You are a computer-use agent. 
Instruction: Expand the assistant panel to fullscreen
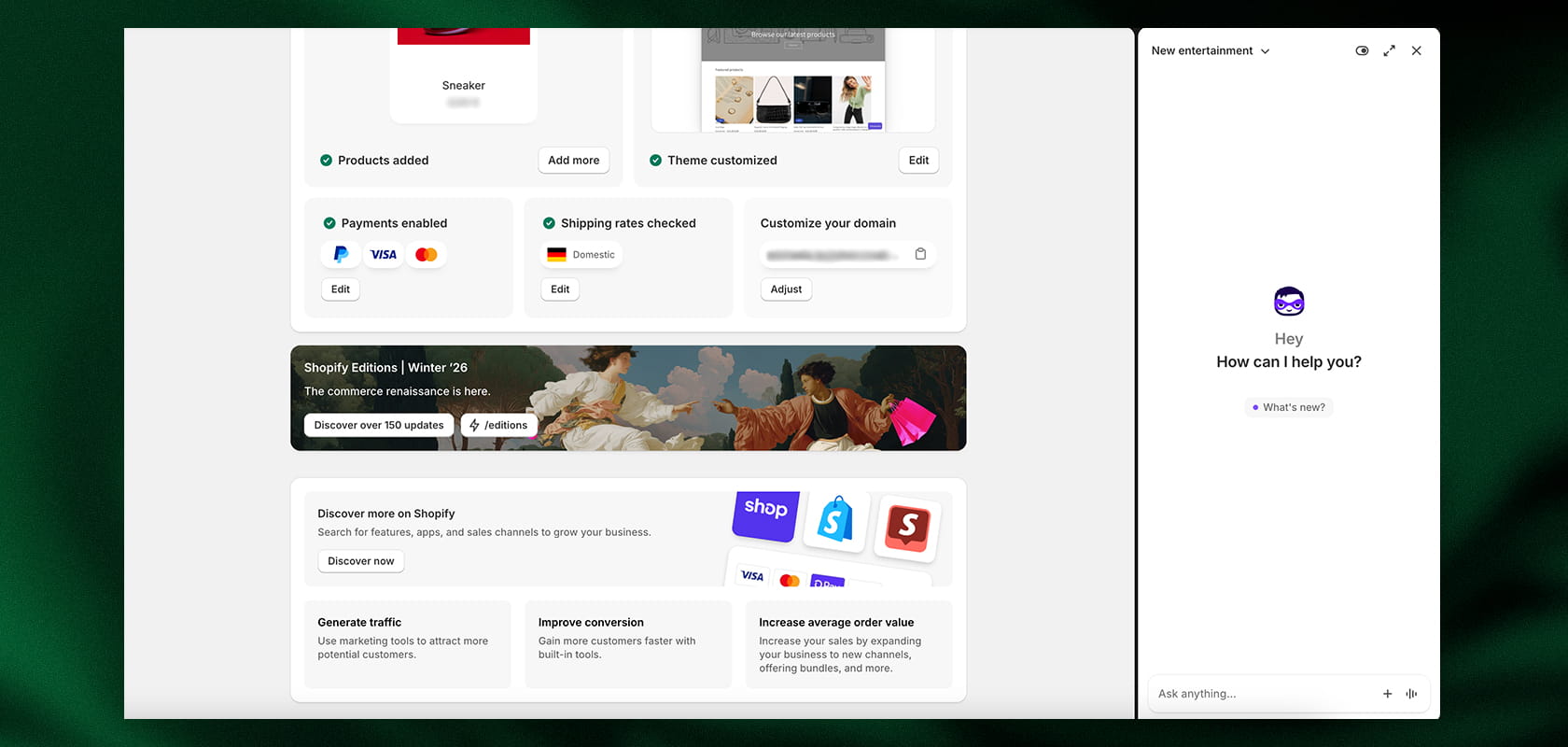coord(1389,50)
